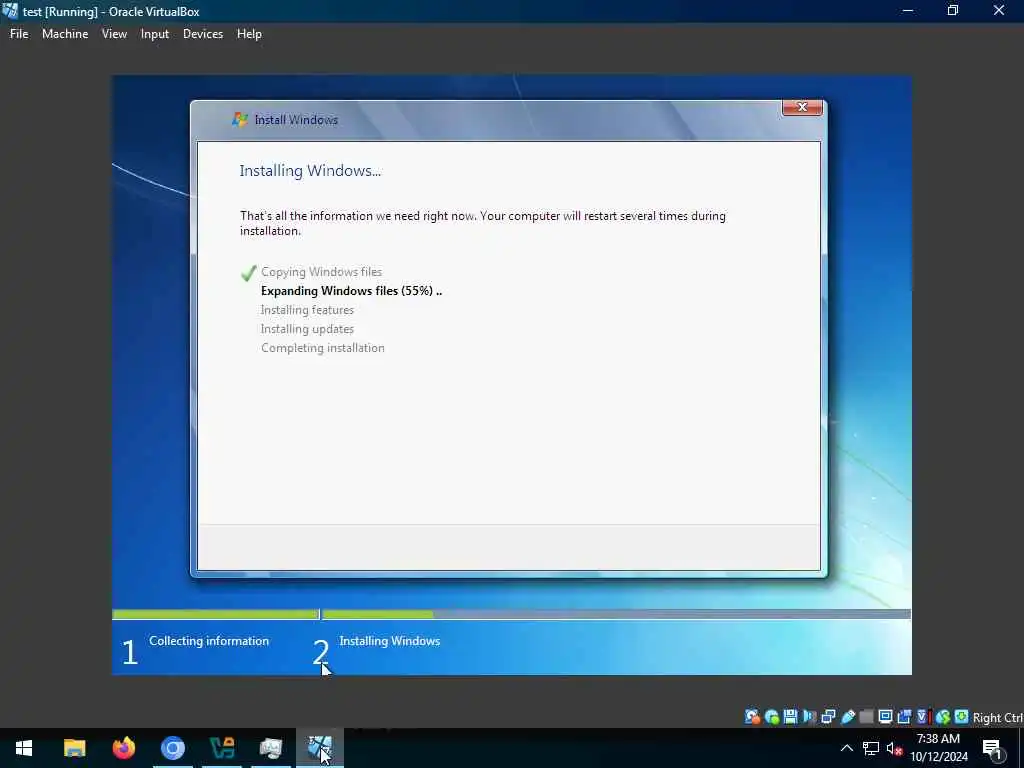The height and width of the screenshot is (768, 1024).
Task: Click the recording indicator in VirtualBox status bar
Action: tap(904, 717)
